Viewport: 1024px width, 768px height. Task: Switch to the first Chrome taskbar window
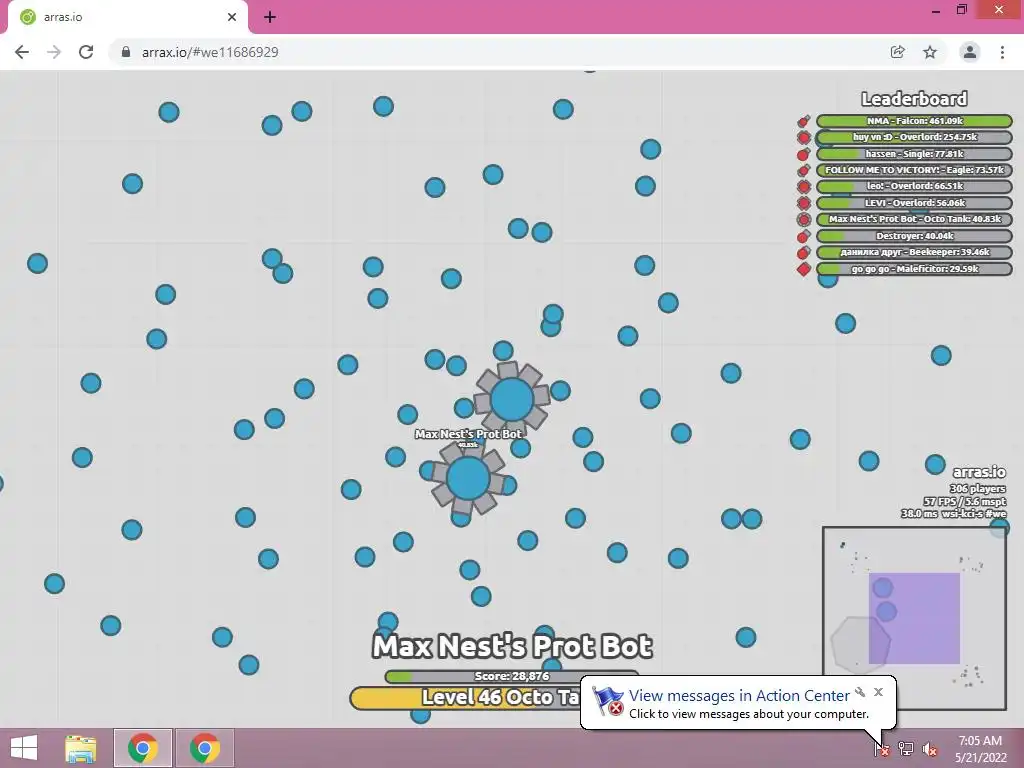click(143, 748)
